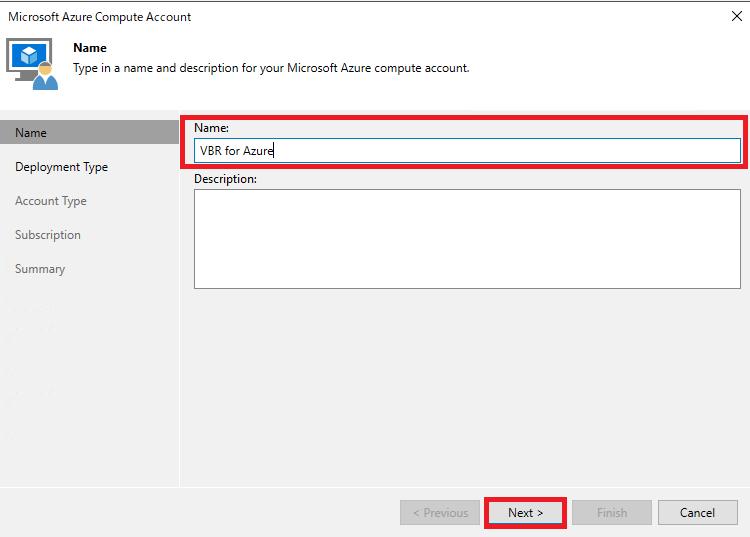Click the Azure compute account wizard icon
The image size is (750, 537).
(x=32, y=64)
